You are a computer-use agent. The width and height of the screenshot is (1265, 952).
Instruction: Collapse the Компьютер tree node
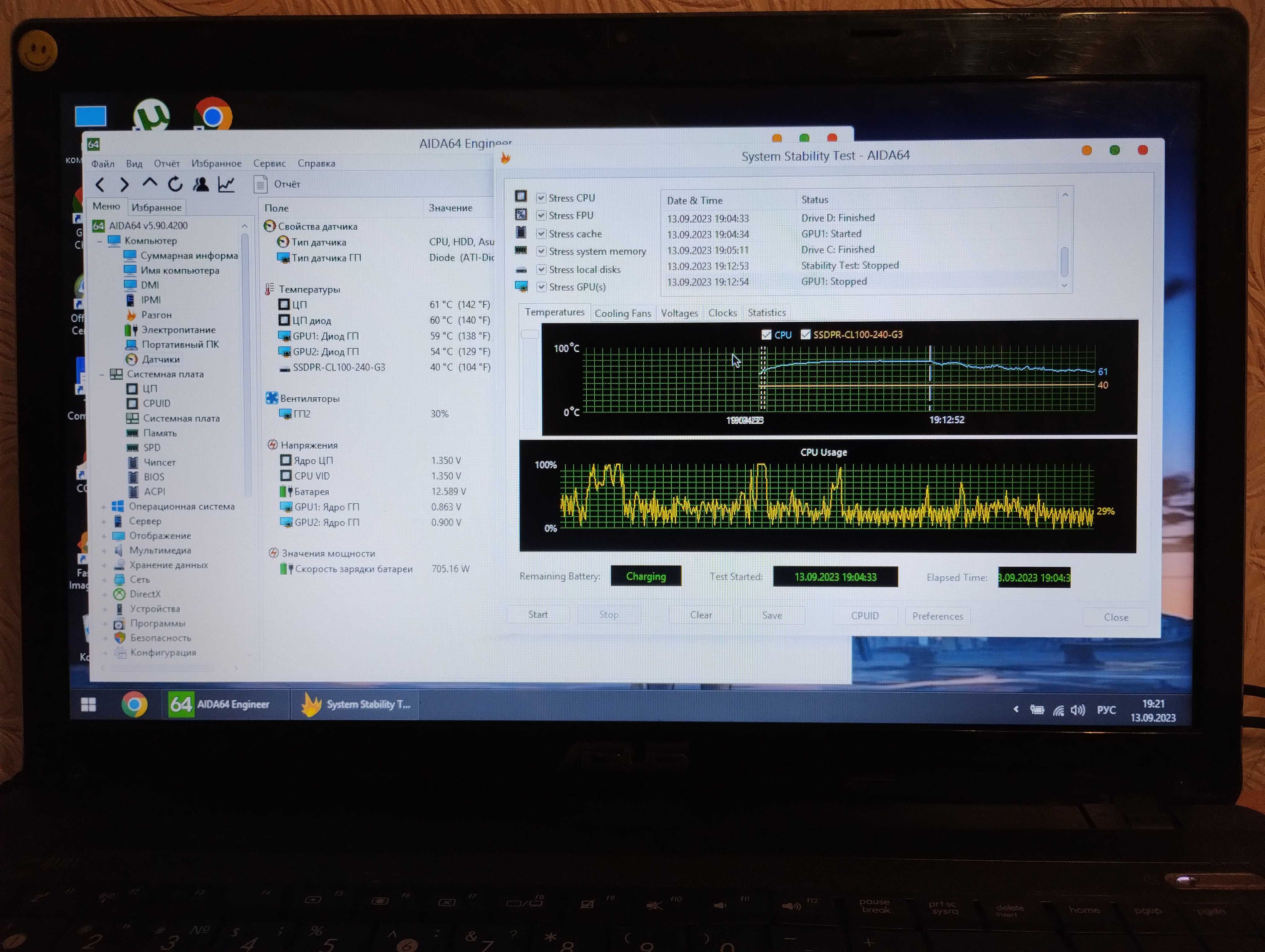click(100, 241)
